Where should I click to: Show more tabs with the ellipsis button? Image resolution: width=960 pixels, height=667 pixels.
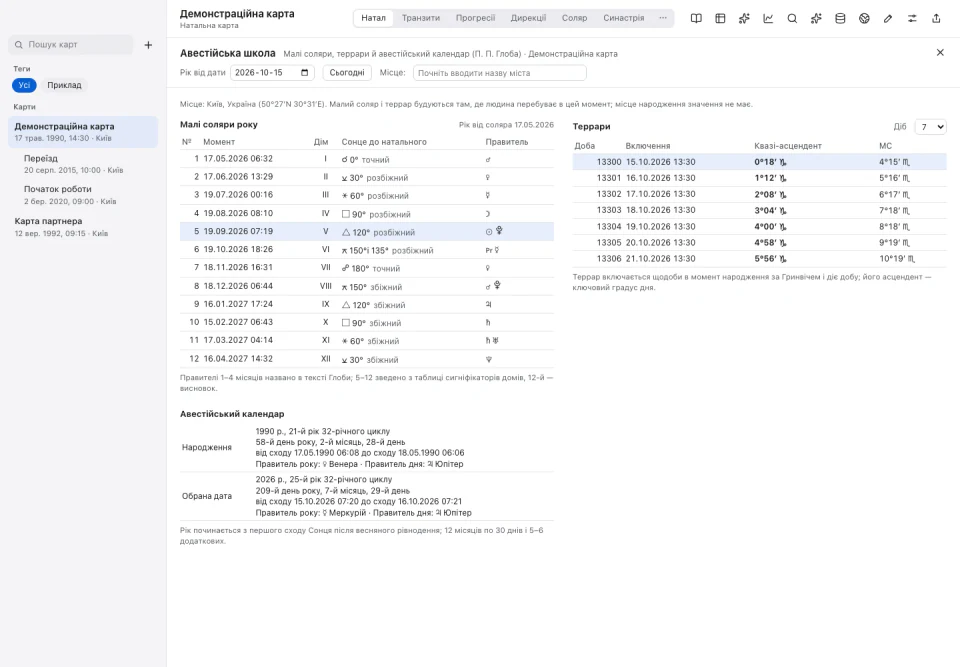662,18
